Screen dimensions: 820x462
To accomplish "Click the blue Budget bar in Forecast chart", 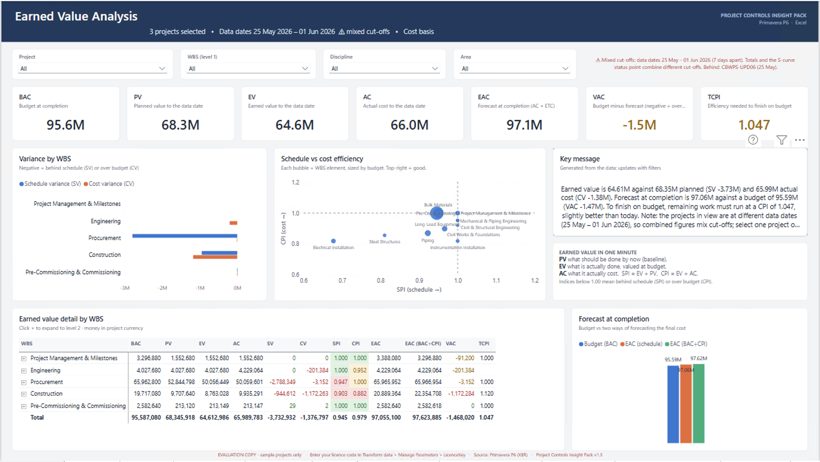I will coord(673,404).
